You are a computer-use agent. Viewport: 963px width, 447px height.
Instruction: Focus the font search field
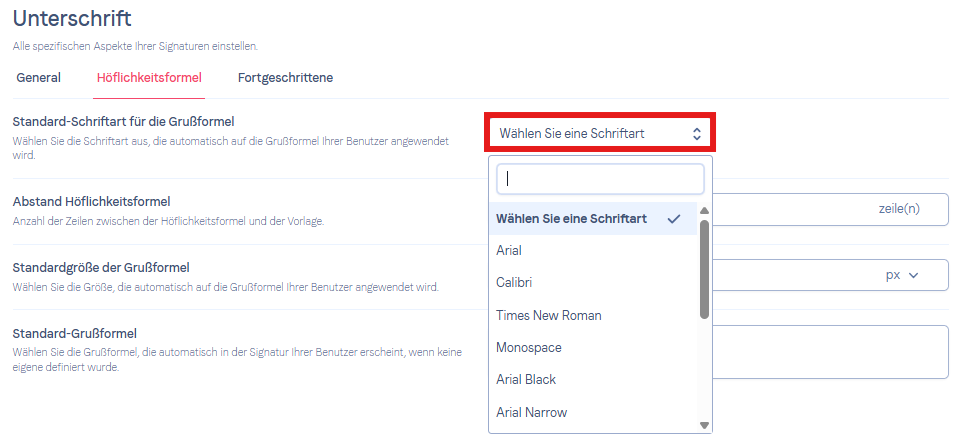[600, 179]
